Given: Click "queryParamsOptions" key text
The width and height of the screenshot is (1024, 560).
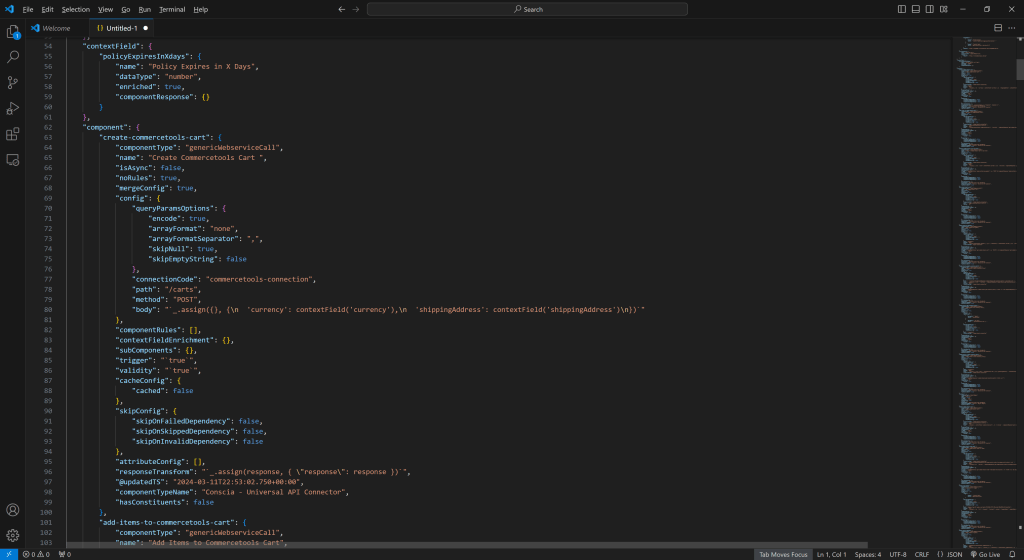Looking at the screenshot, I should click(x=173, y=208).
